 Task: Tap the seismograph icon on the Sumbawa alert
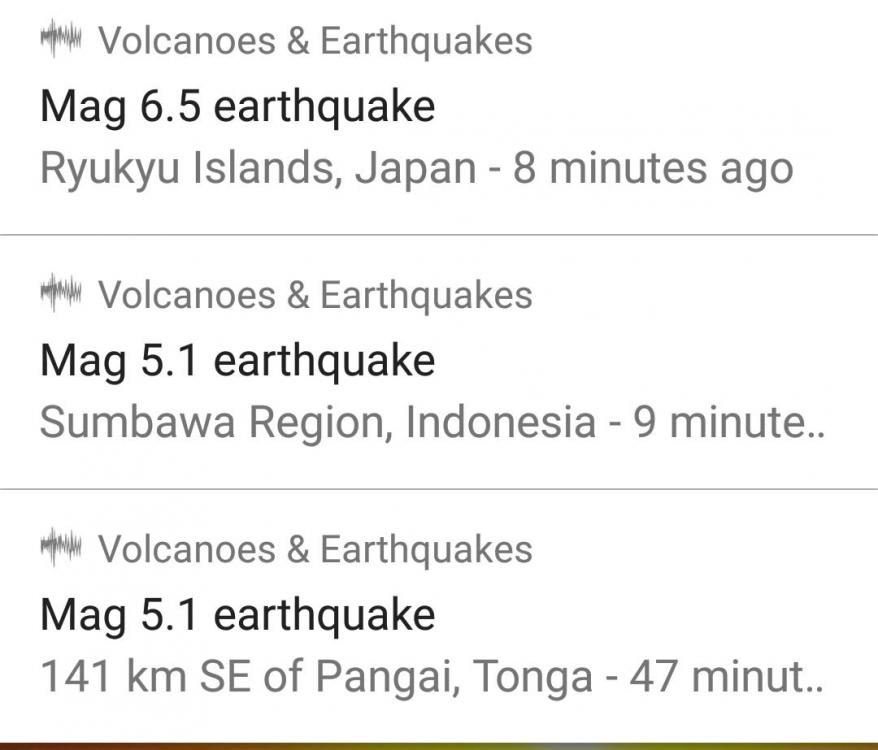pyautogui.click(x=61, y=295)
